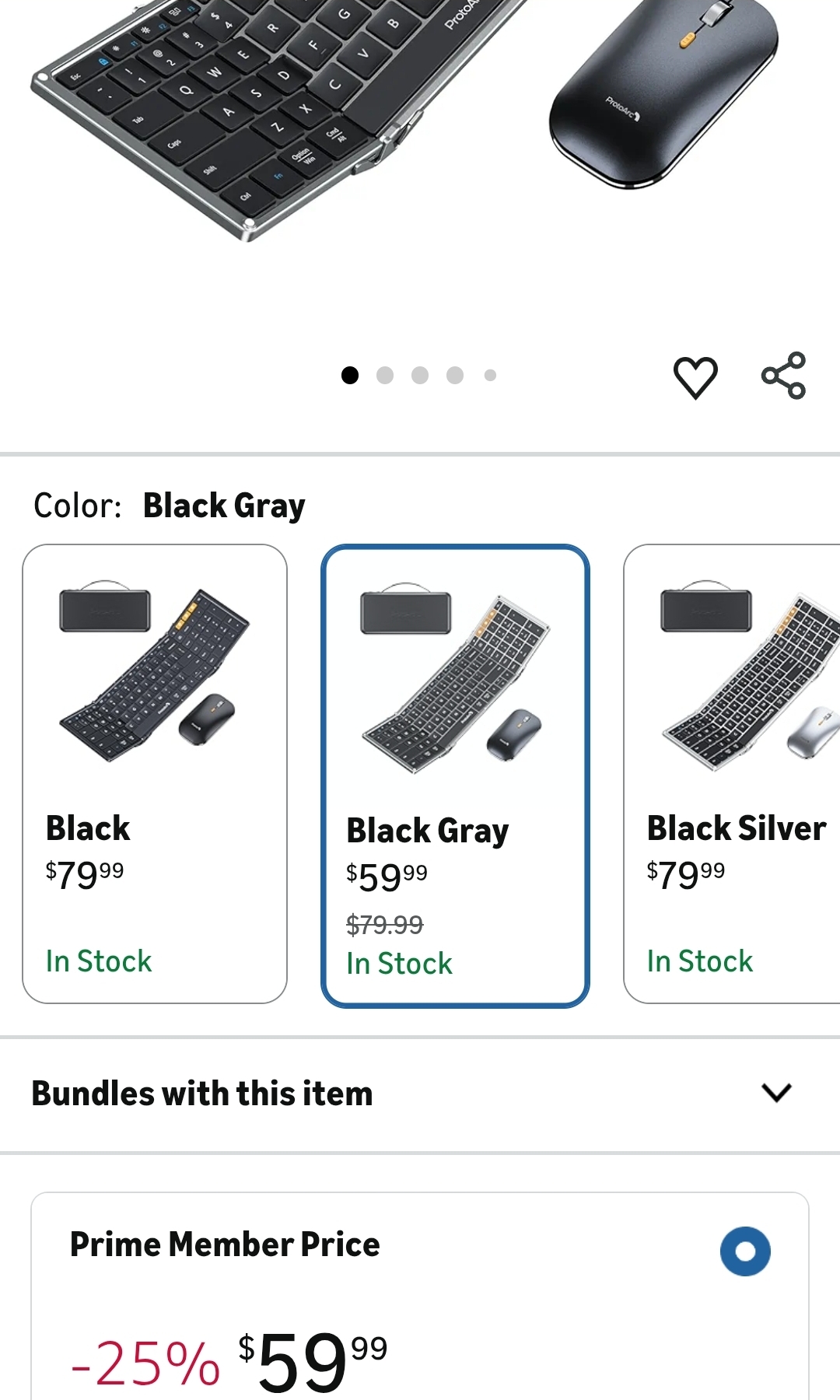Jump to second image carousel dot

pos(385,376)
